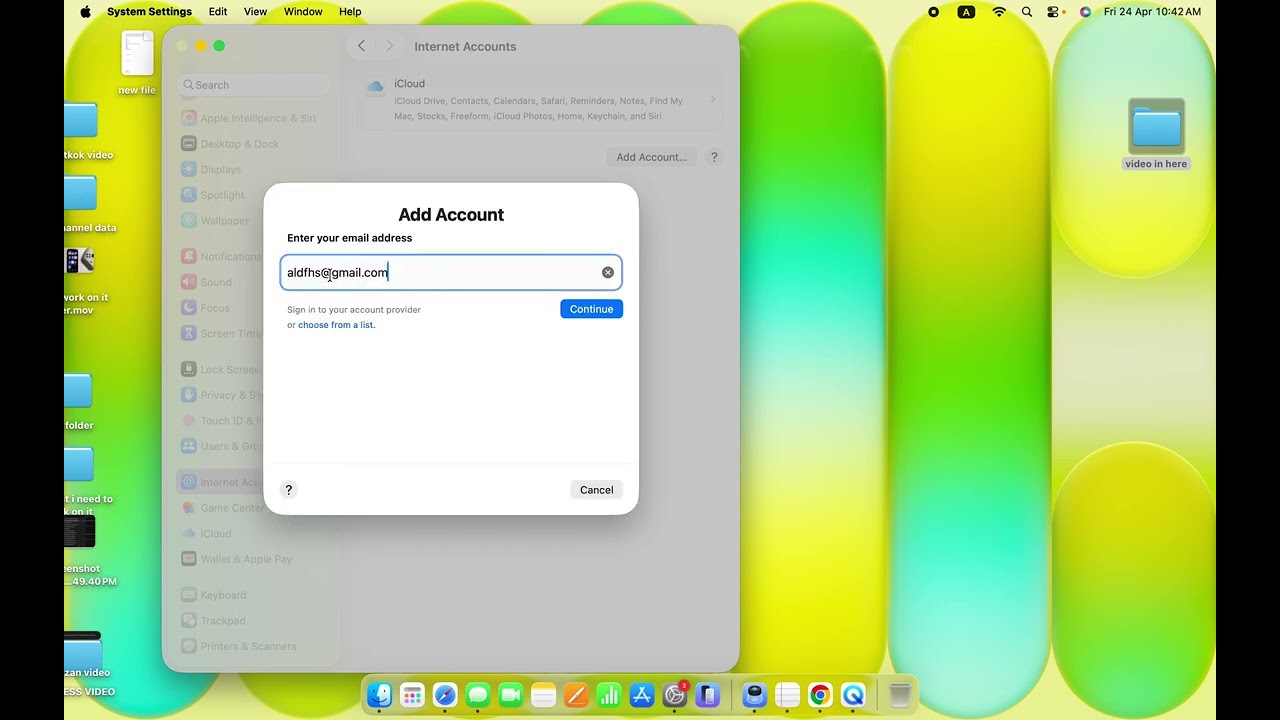Image resolution: width=1280 pixels, height=720 pixels.
Task: Open Messages from the Dock
Action: [x=478, y=695]
